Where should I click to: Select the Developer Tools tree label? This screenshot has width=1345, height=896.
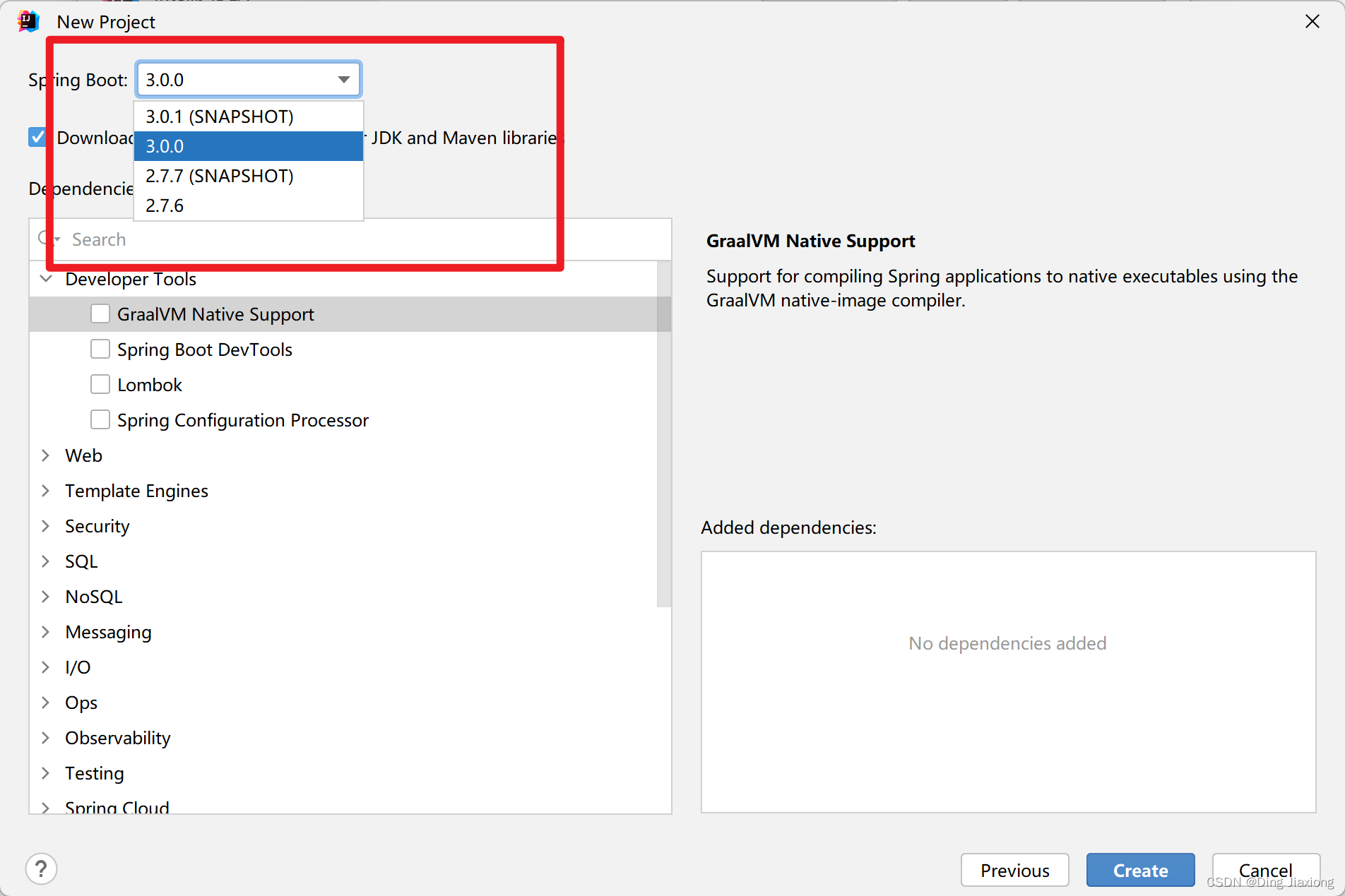131,279
